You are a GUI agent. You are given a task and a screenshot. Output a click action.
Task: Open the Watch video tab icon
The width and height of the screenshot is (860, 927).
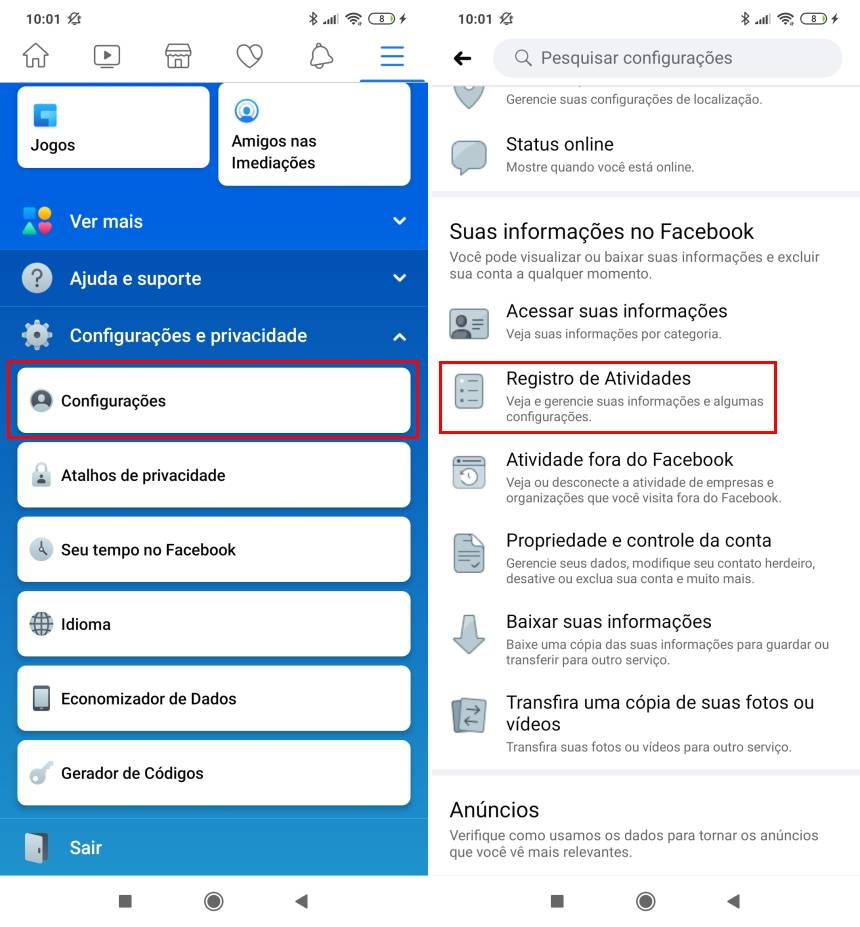click(107, 56)
